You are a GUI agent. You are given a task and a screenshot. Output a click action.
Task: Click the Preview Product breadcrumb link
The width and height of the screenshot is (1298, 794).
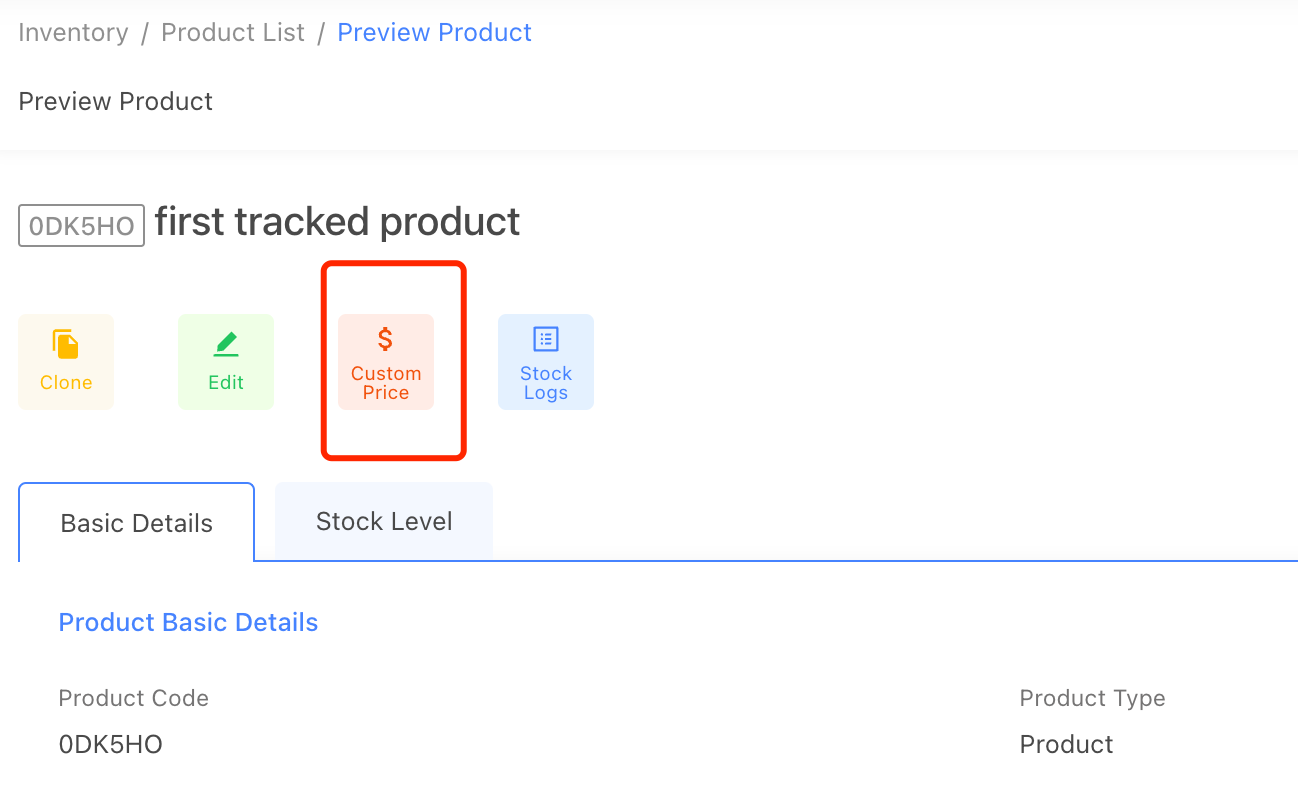(x=434, y=32)
